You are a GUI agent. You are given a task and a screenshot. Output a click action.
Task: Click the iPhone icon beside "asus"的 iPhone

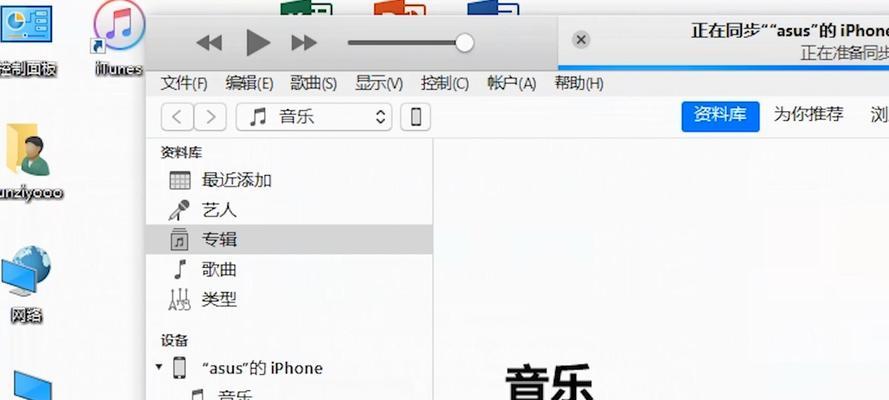pyautogui.click(x=179, y=368)
